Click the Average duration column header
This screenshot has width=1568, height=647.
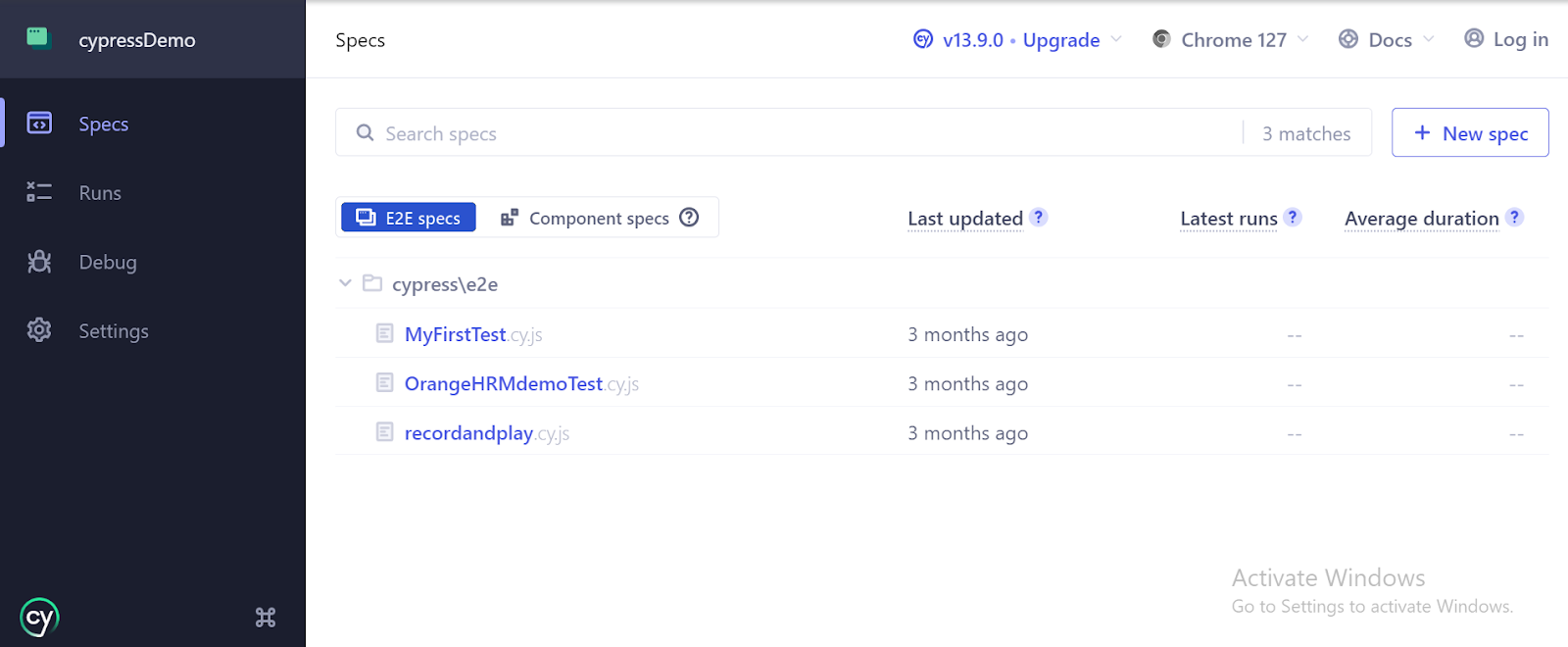click(1422, 219)
